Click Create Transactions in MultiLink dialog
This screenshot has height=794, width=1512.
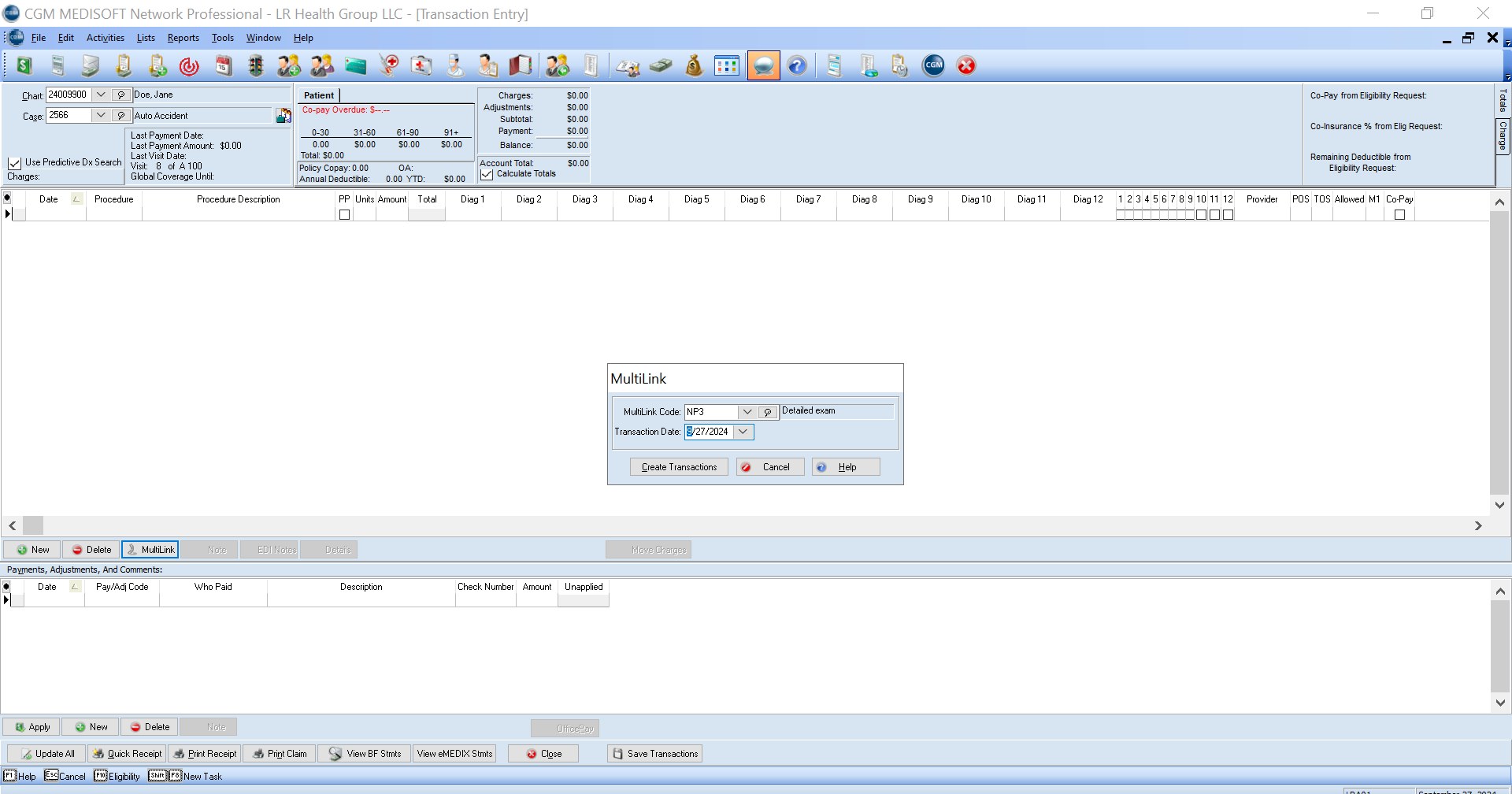point(679,467)
